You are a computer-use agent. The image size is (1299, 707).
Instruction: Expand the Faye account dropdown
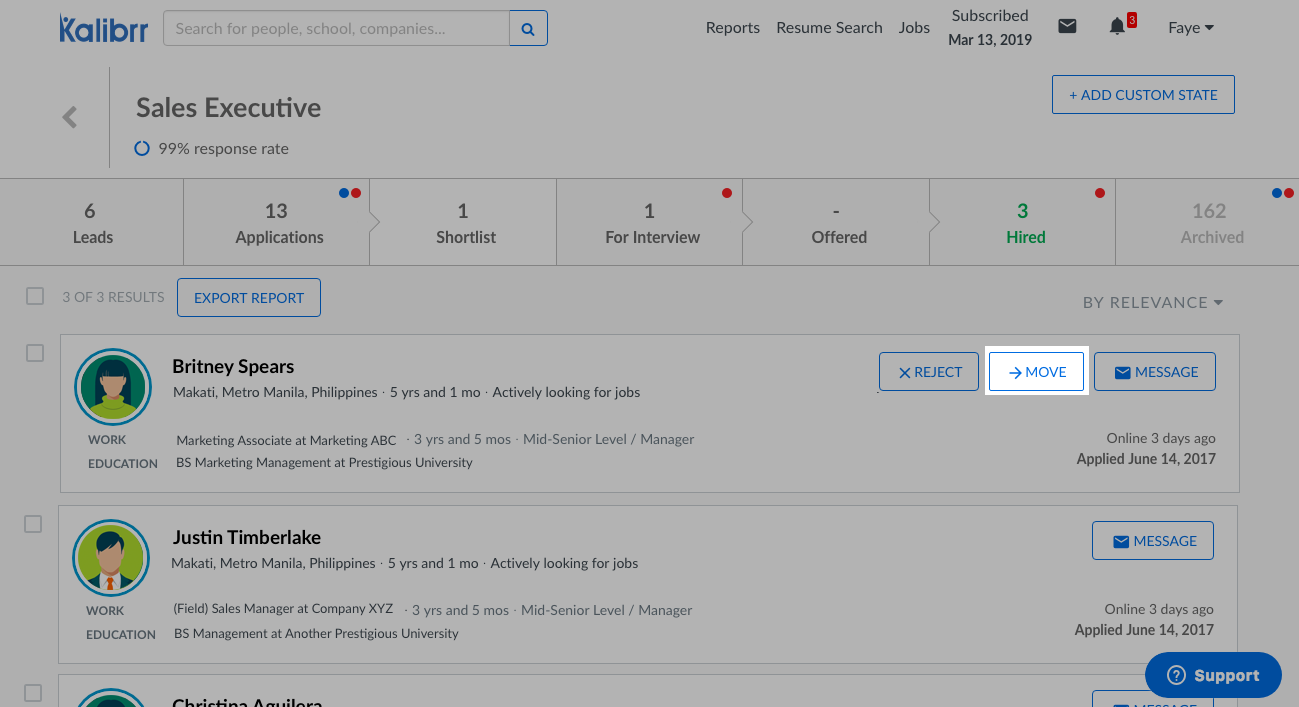(x=1190, y=28)
